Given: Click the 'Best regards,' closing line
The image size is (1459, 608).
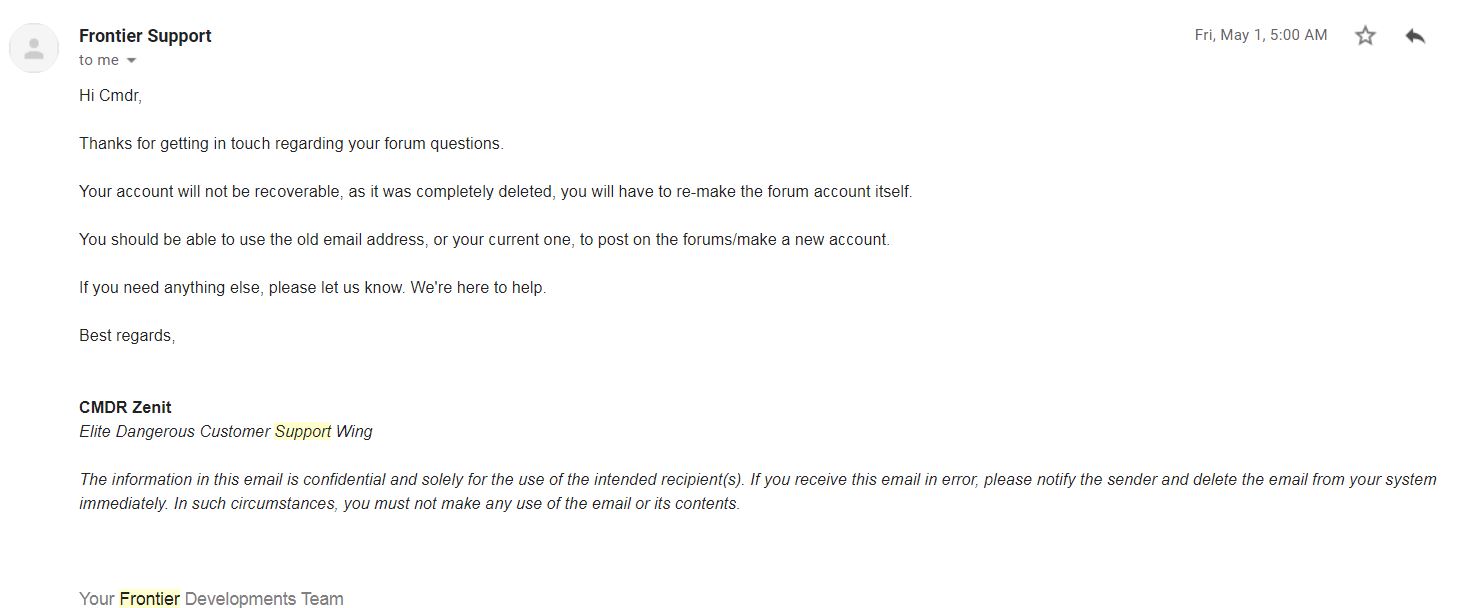Looking at the screenshot, I should tap(127, 336).
